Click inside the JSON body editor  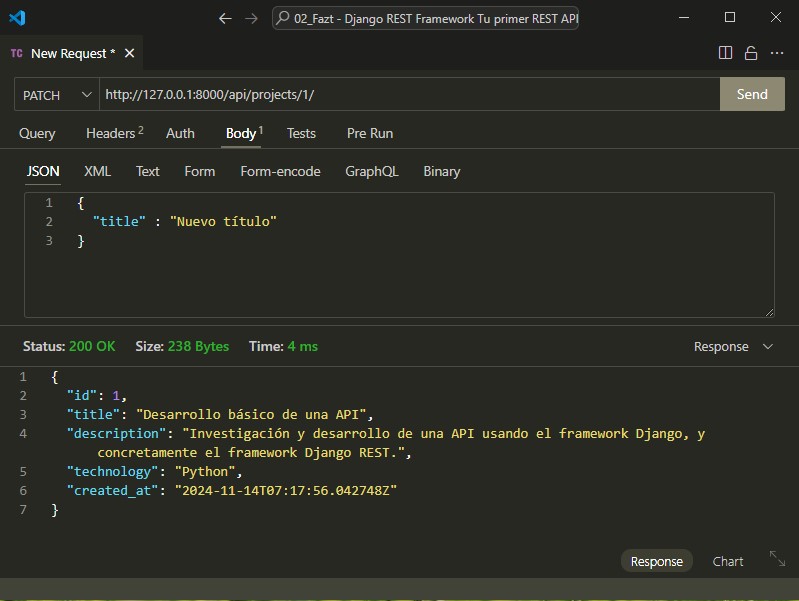[x=400, y=255]
